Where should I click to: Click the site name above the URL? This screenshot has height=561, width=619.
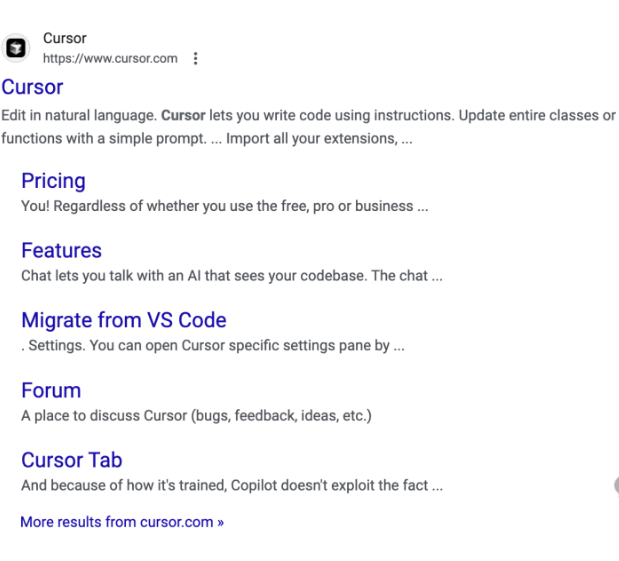tap(64, 38)
